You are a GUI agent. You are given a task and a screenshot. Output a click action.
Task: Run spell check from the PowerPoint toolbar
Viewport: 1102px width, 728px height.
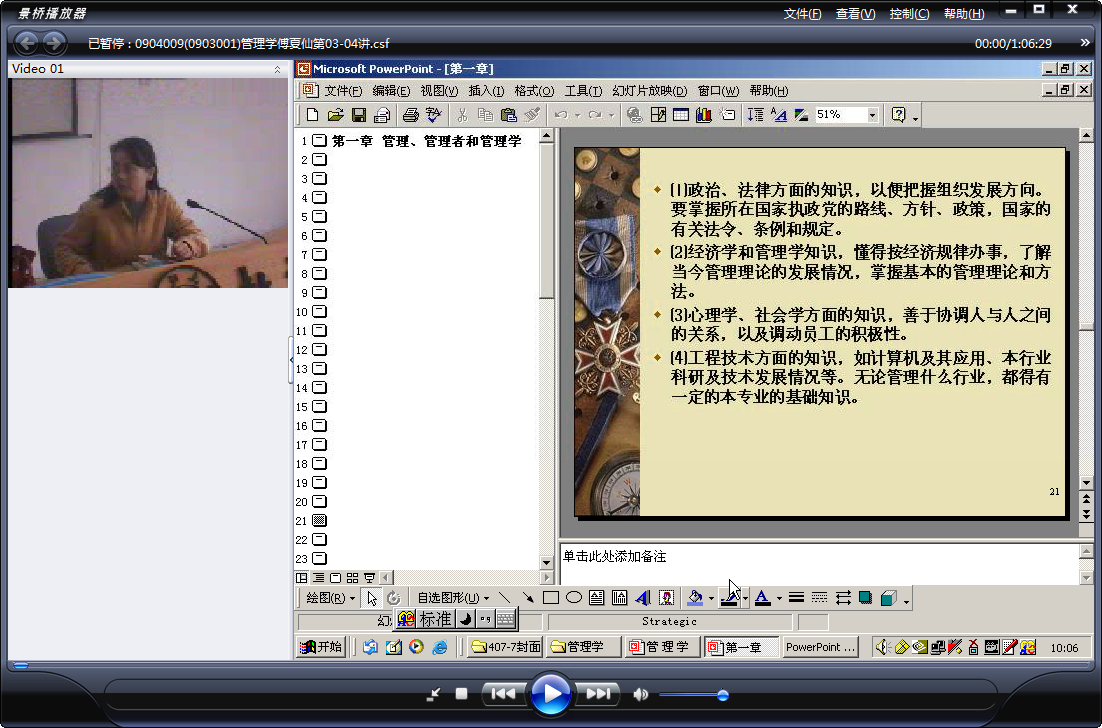point(434,115)
